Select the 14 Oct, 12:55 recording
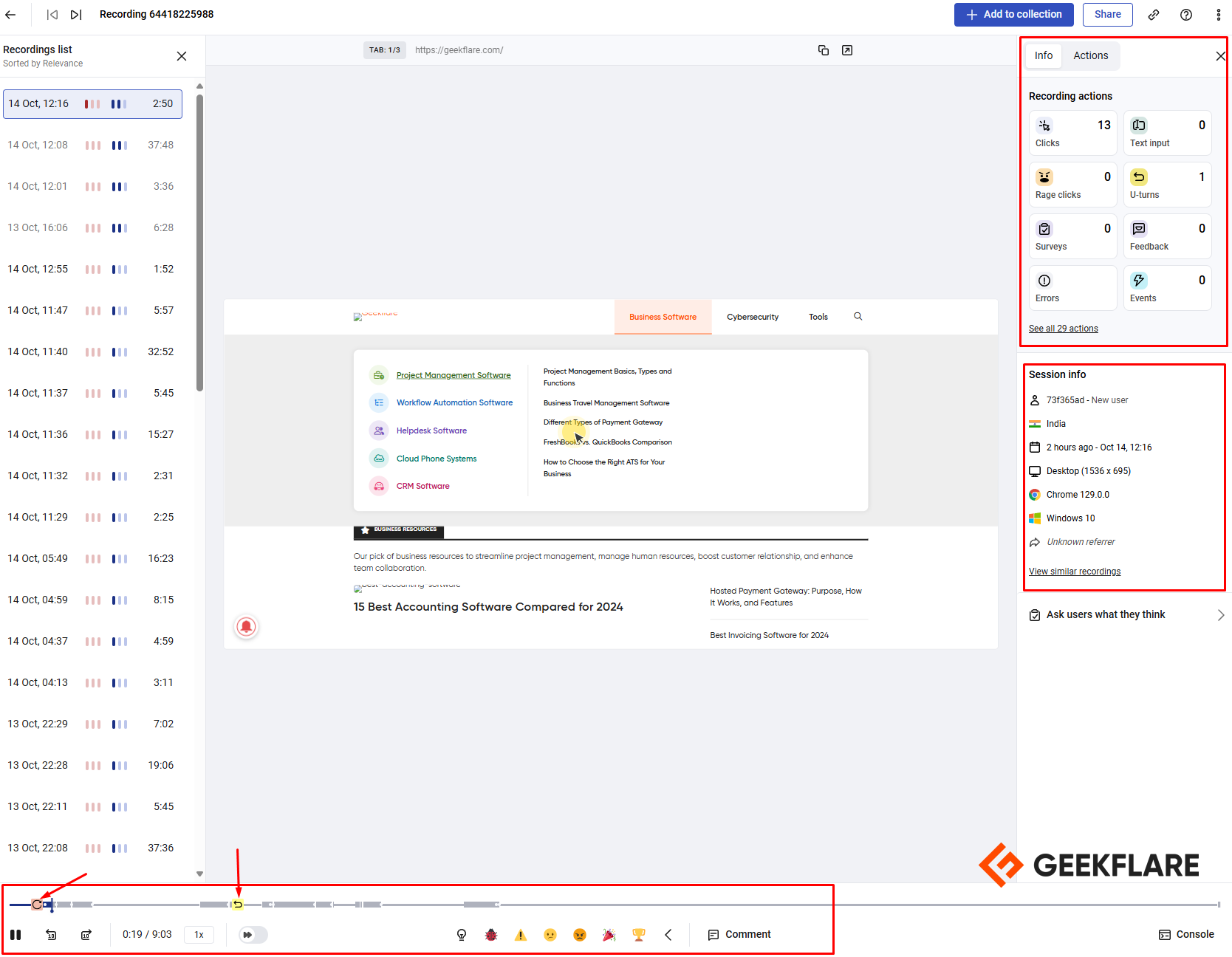The image size is (1232, 957). [93, 269]
